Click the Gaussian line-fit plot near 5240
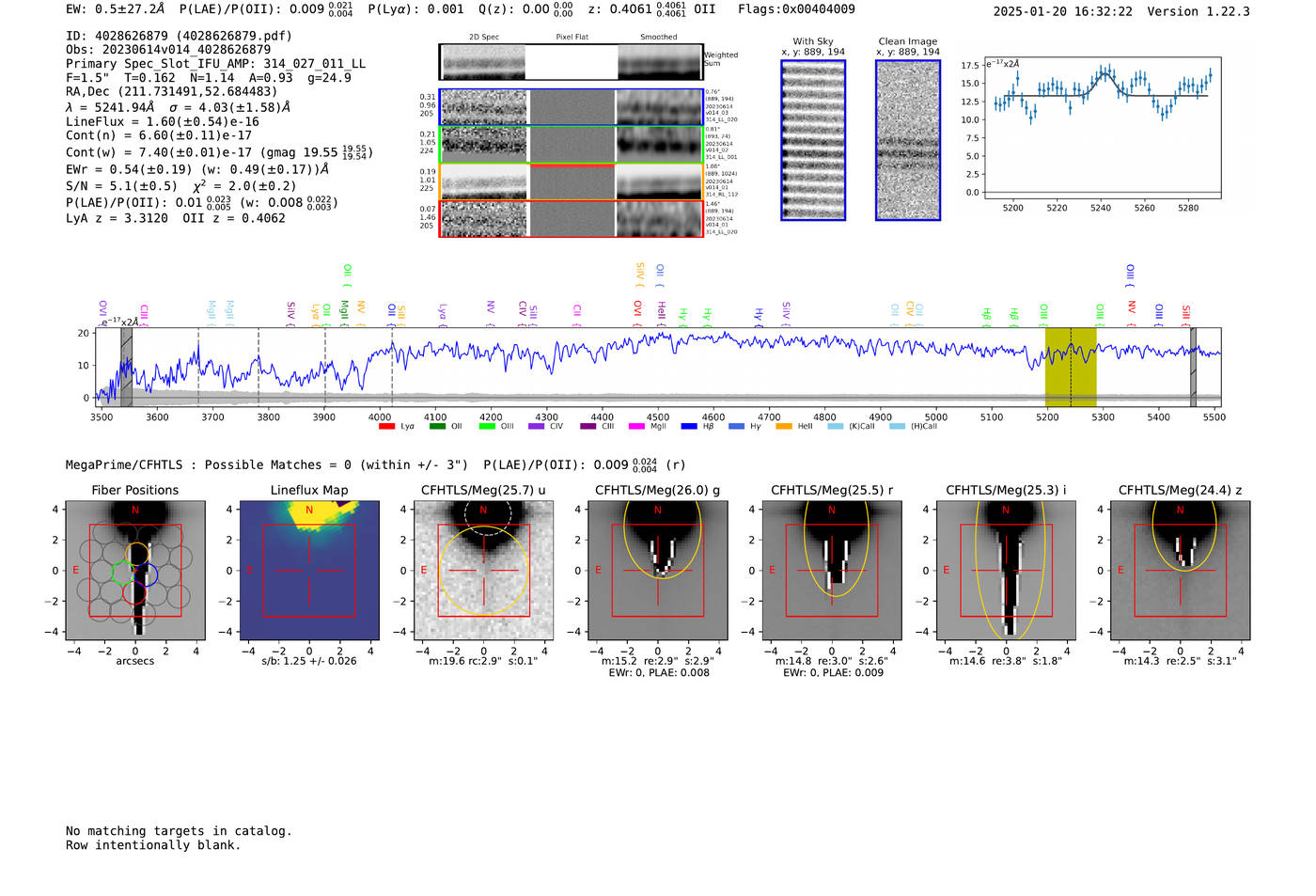1316x896 pixels. pos(1102,127)
